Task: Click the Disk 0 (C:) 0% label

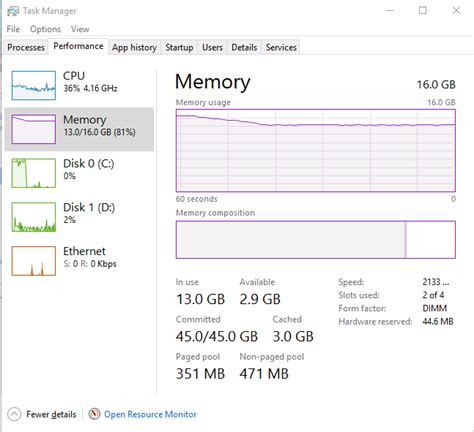Action: pos(89,169)
